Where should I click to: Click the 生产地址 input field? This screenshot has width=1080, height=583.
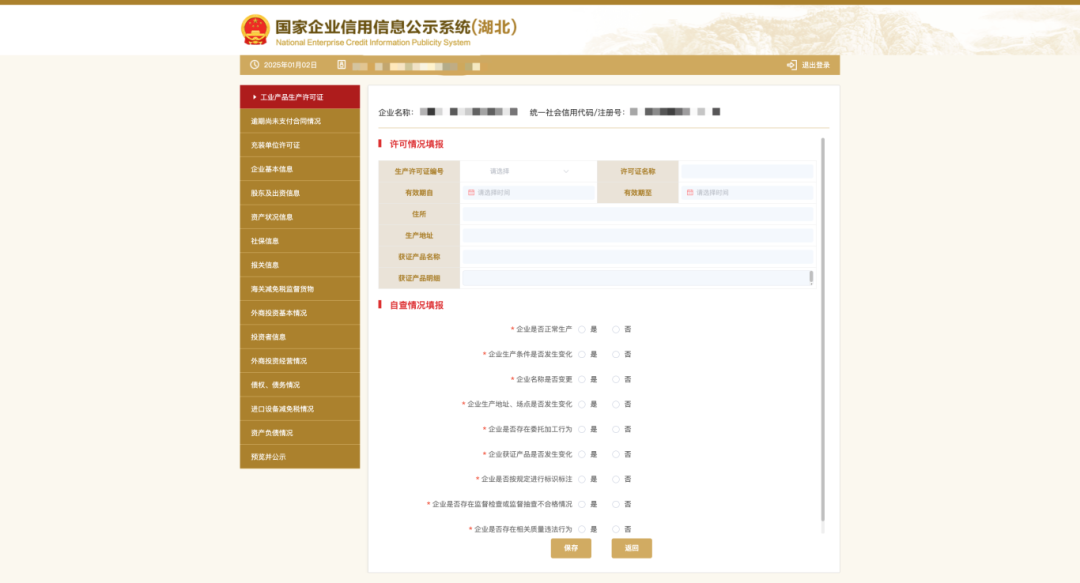(x=638, y=236)
